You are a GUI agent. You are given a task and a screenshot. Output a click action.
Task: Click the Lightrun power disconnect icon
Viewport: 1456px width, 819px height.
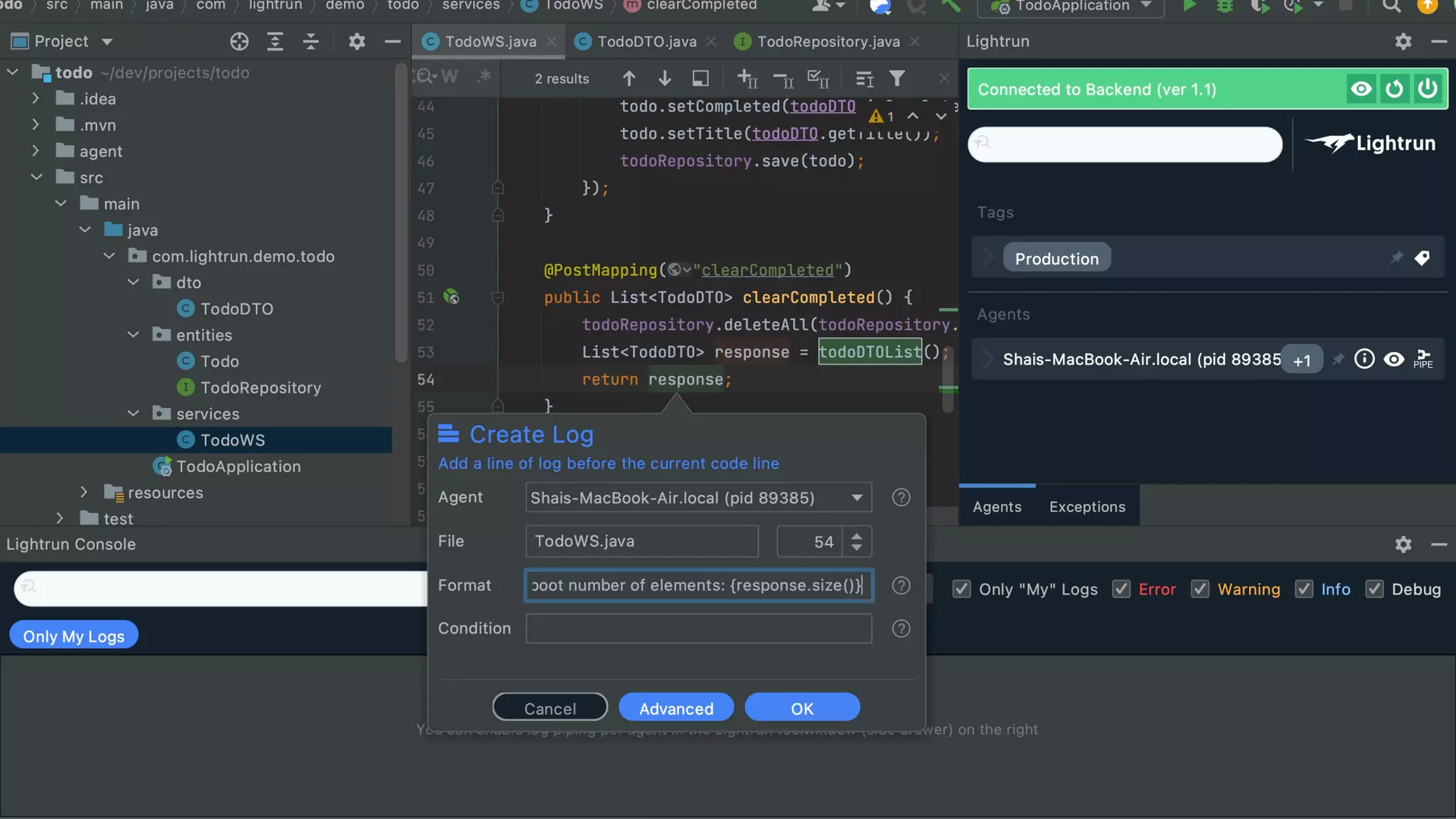click(1428, 89)
